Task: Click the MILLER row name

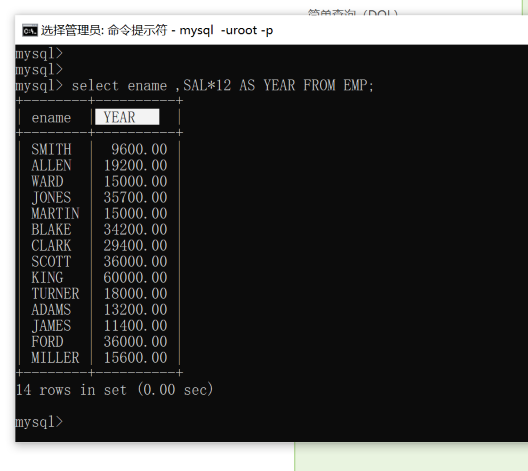Action: point(55,358)
